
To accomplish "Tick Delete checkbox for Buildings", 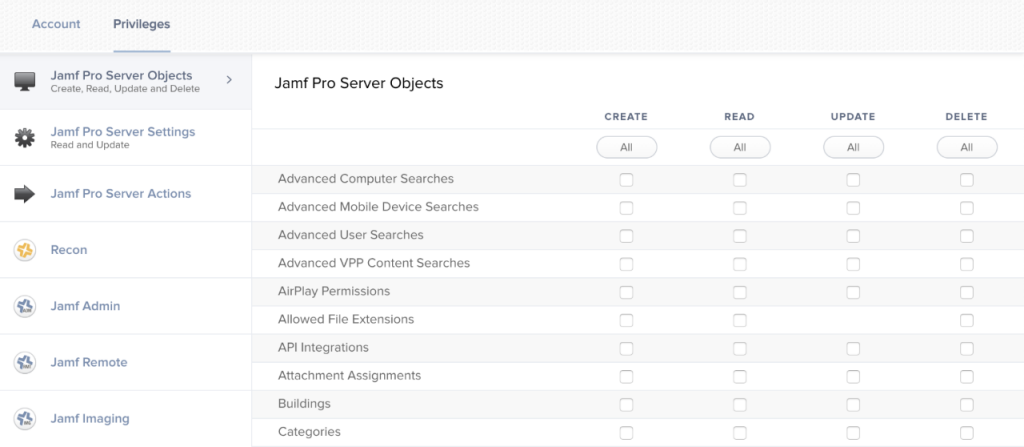I will 967,405.
